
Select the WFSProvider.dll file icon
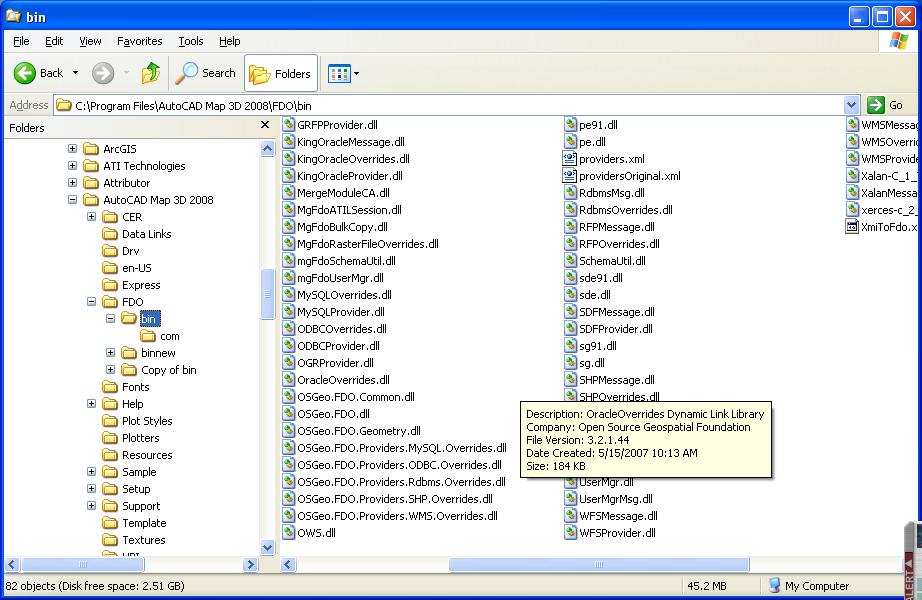[570, 533]
